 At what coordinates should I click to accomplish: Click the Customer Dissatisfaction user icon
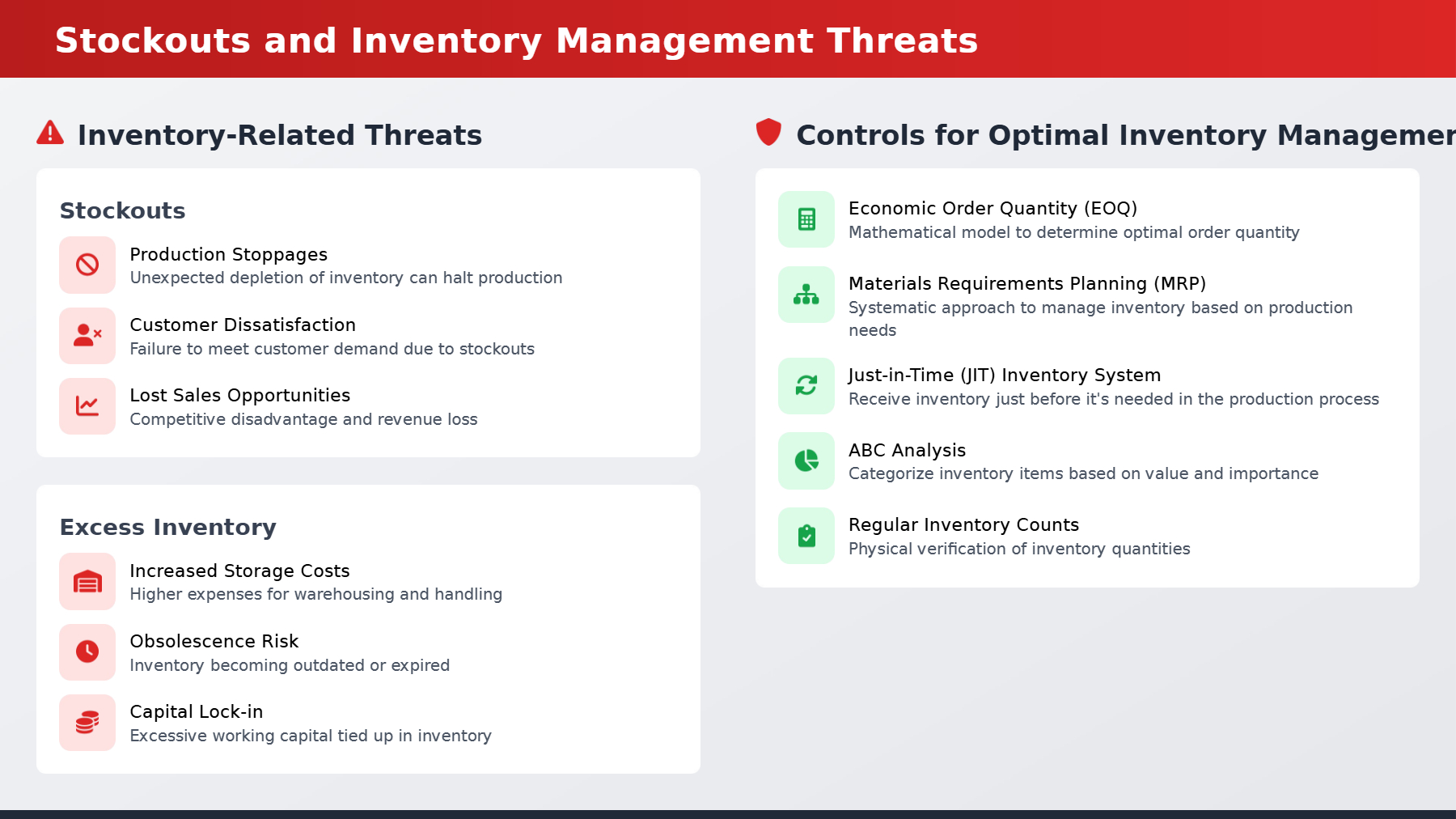[87, 335]
